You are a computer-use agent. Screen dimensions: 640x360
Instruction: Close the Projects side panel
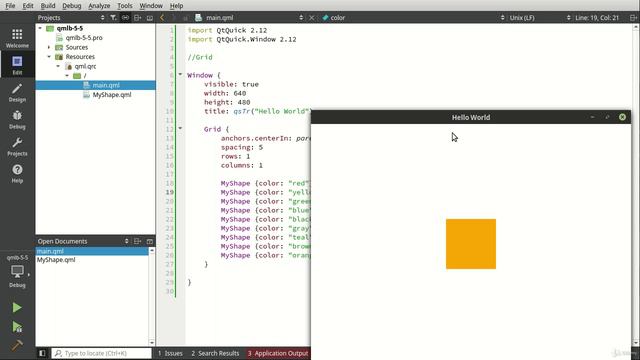click(150, 18)
